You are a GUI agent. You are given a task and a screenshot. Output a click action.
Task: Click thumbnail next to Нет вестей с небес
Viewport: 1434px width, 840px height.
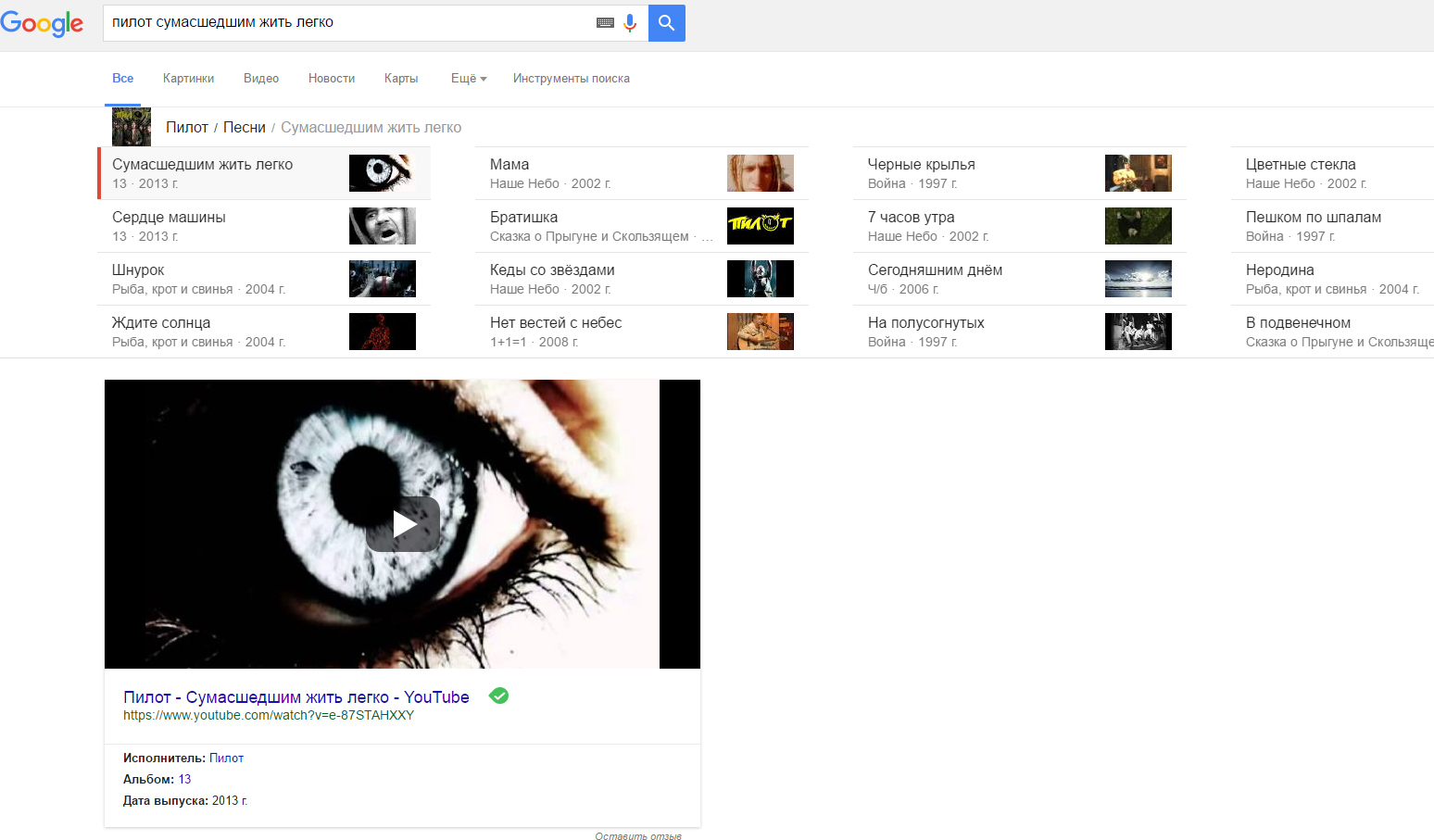(761, 332)
